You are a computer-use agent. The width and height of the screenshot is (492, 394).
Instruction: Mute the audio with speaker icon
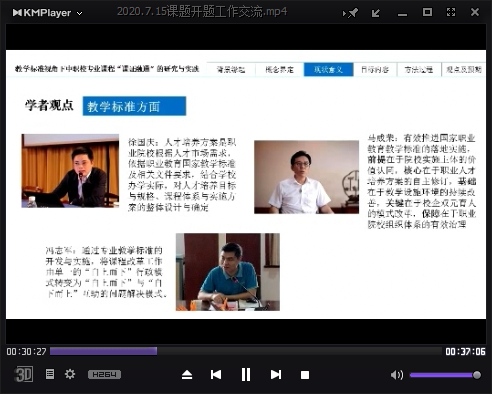point(397,375)
